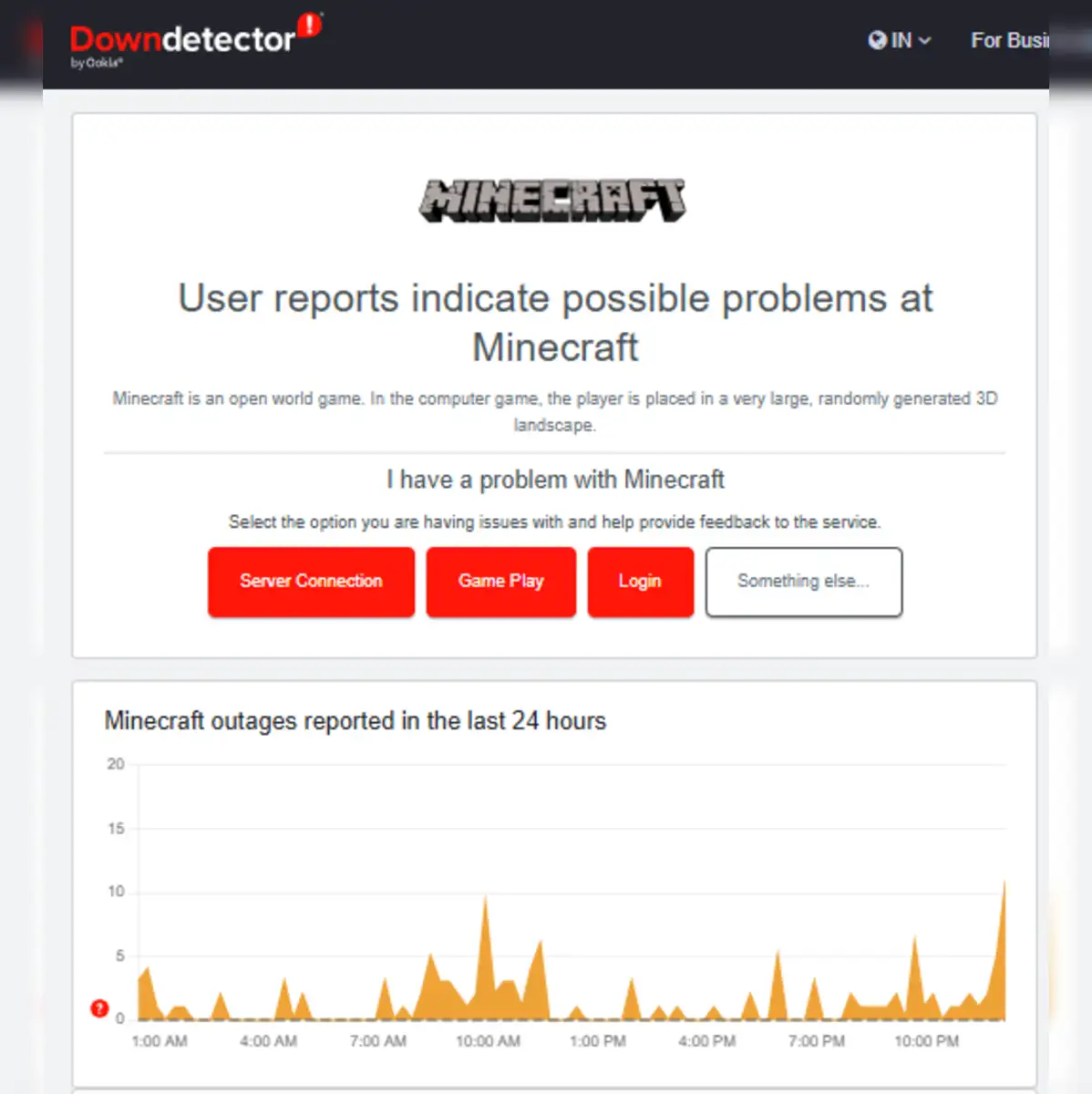The image size is (1092, 1094).
Task: Click the Downdetector logo
Action: 182,40
